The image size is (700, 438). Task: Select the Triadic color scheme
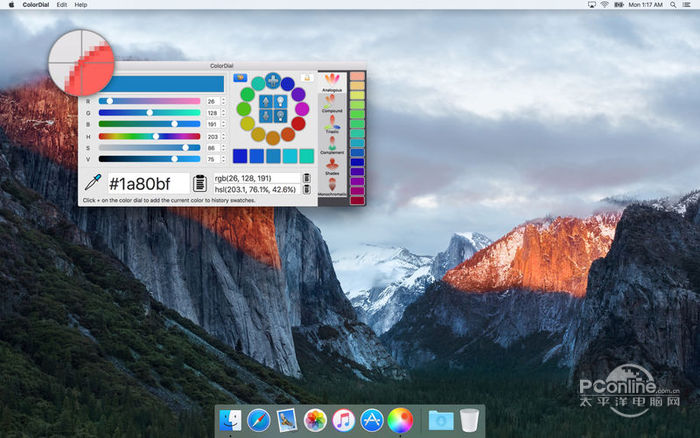coord(332,124)
